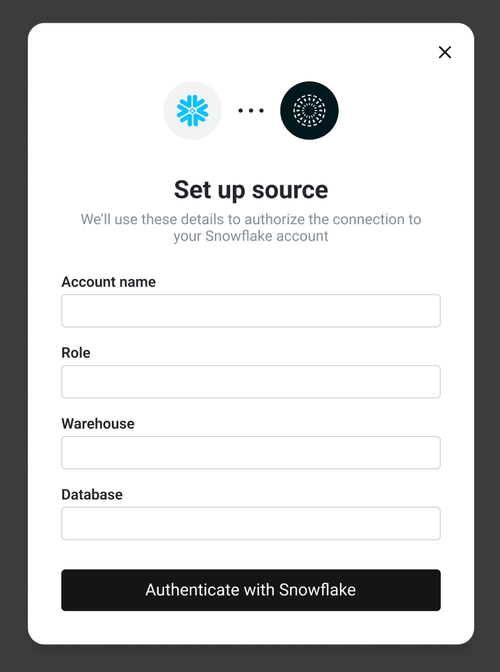Click the Role field label
The height and width of the screenshot is (672, 500).
76,353
